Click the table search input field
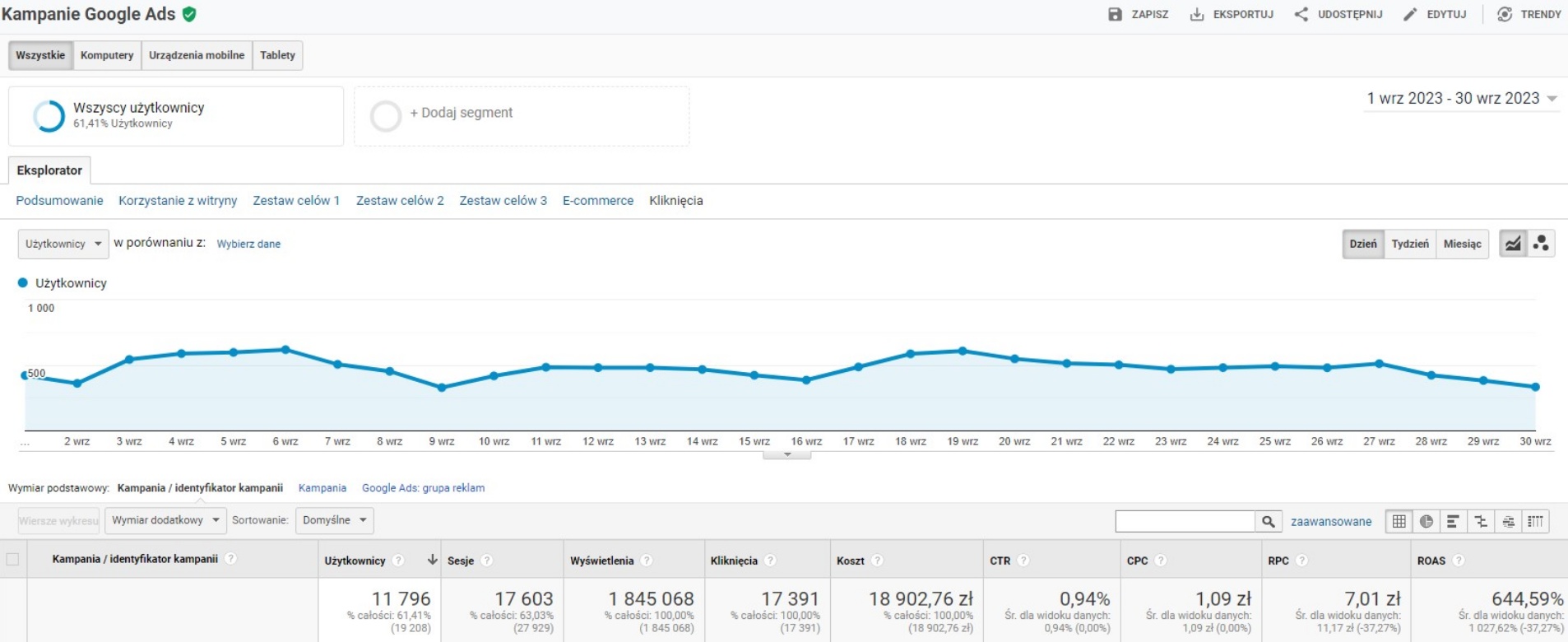This screenshot has height=642, width=1568. point(1185,521)
